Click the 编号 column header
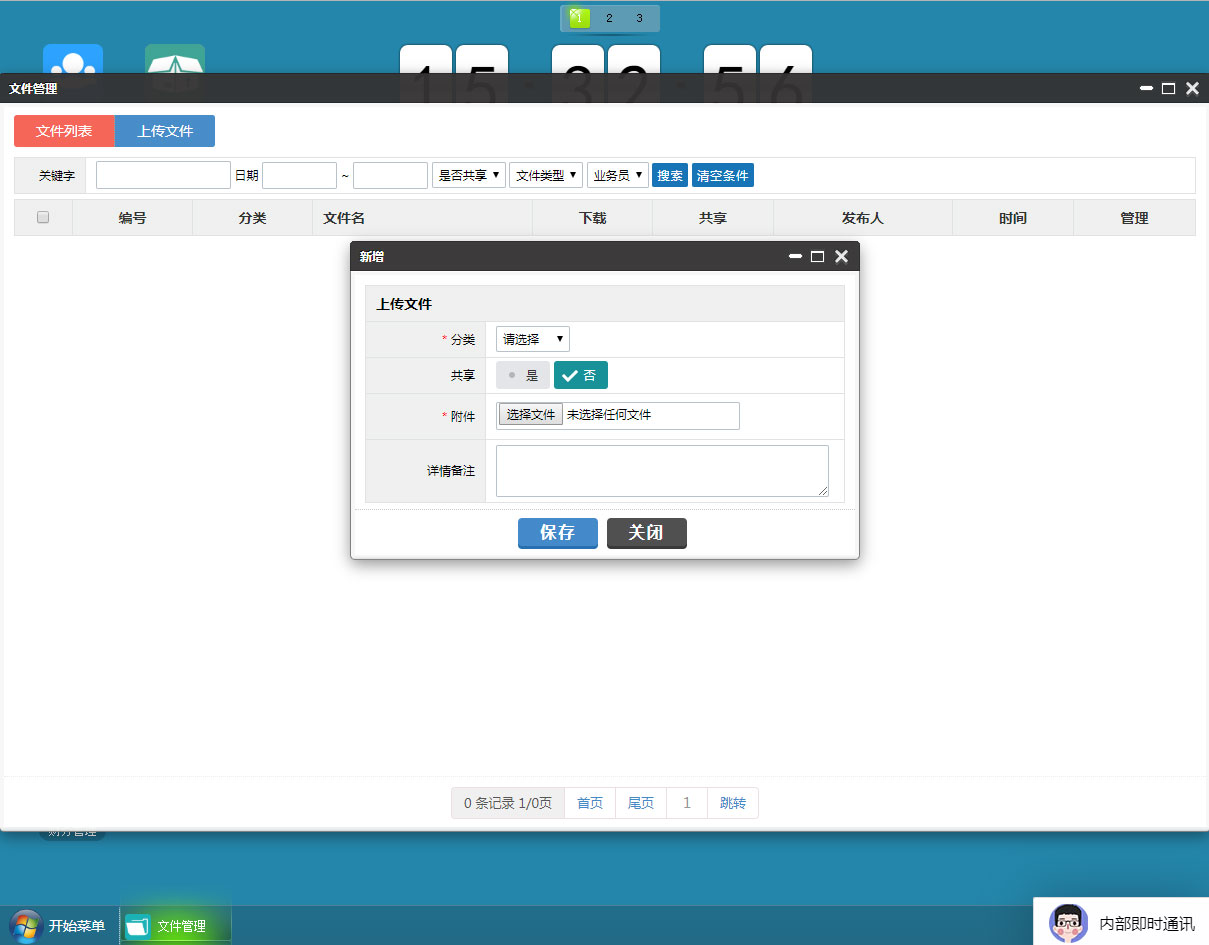1209x945 pixels. (x=132, y=217)
